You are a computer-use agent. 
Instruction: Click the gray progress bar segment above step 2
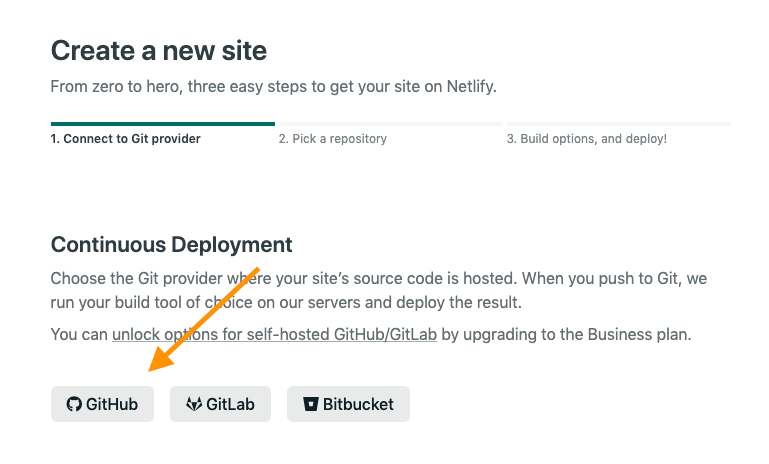coord(389,124)
